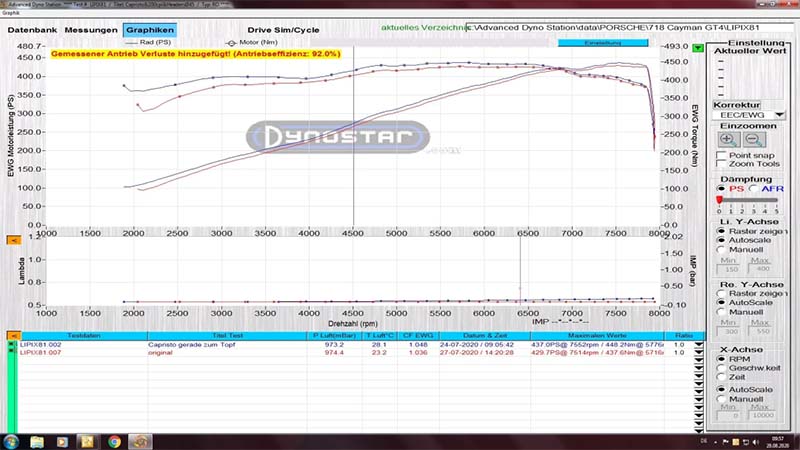The width and height of the screenshot is (800, 450).
Task: Open Windows Start menu
Action: [x=9, y=440]
